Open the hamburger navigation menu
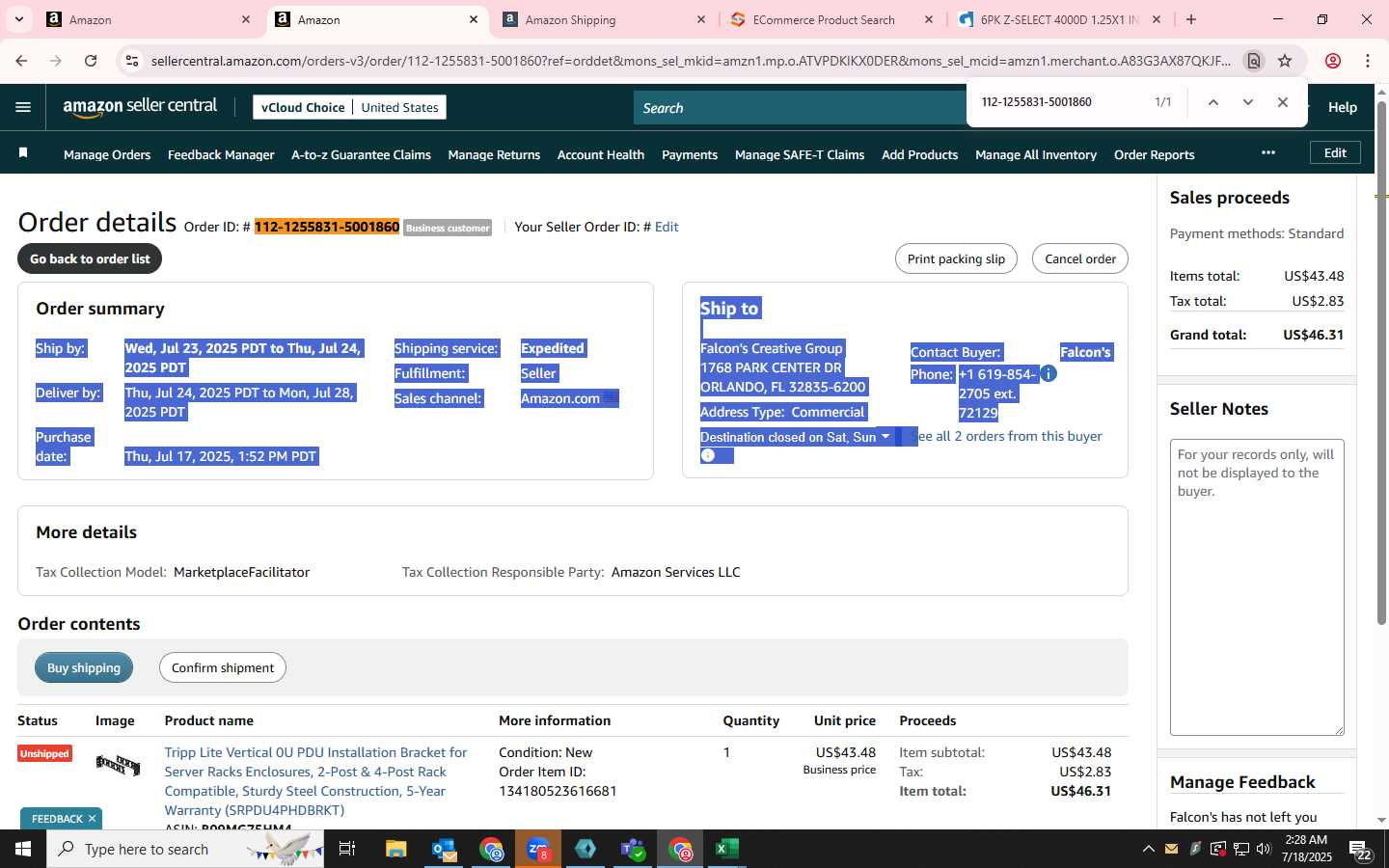Screen dimensions: 1389x868 click(23, 107)
